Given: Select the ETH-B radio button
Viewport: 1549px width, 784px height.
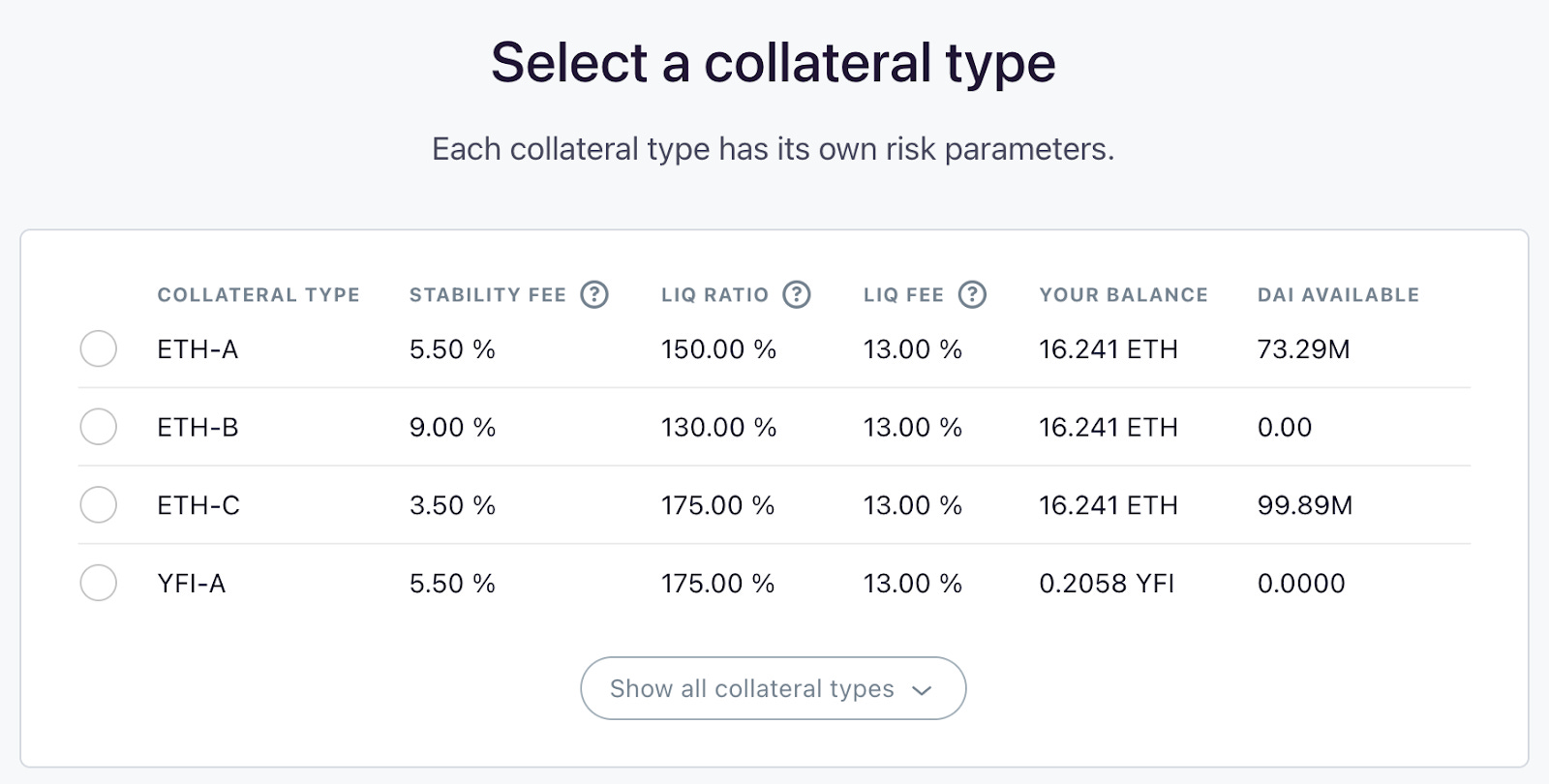Looking at the screenshot, I should [x=99, y=427].
